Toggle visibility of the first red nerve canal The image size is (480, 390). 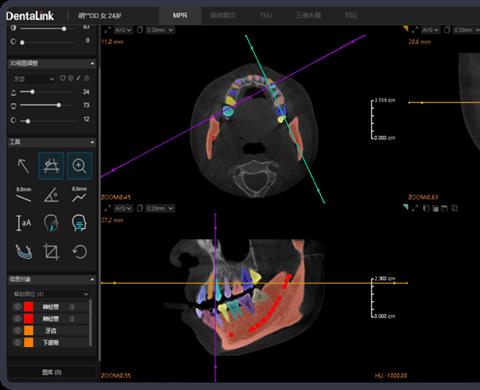[x=17, y=307]
